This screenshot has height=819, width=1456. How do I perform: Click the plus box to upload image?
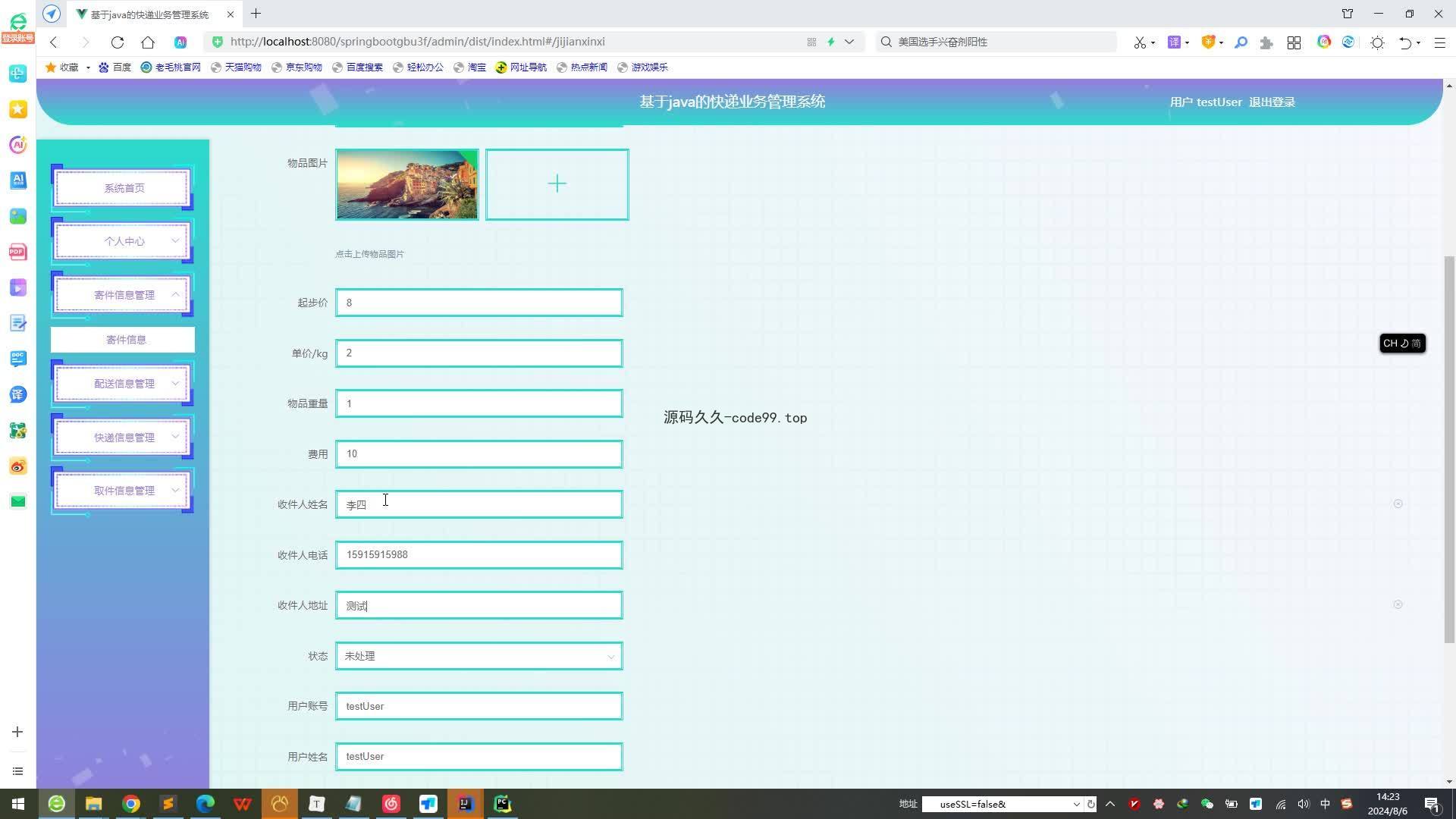557,184
